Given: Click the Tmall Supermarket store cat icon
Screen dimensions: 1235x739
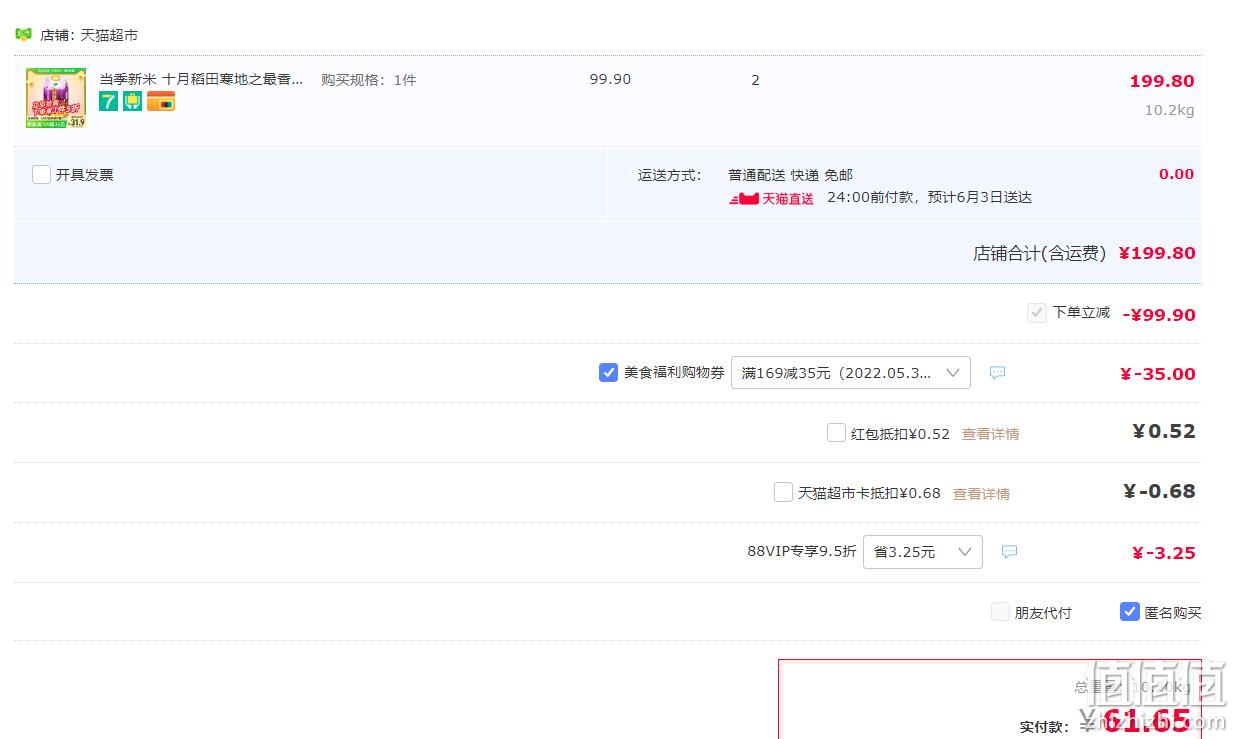Looking at the screenshot, I should coord(23,34).
